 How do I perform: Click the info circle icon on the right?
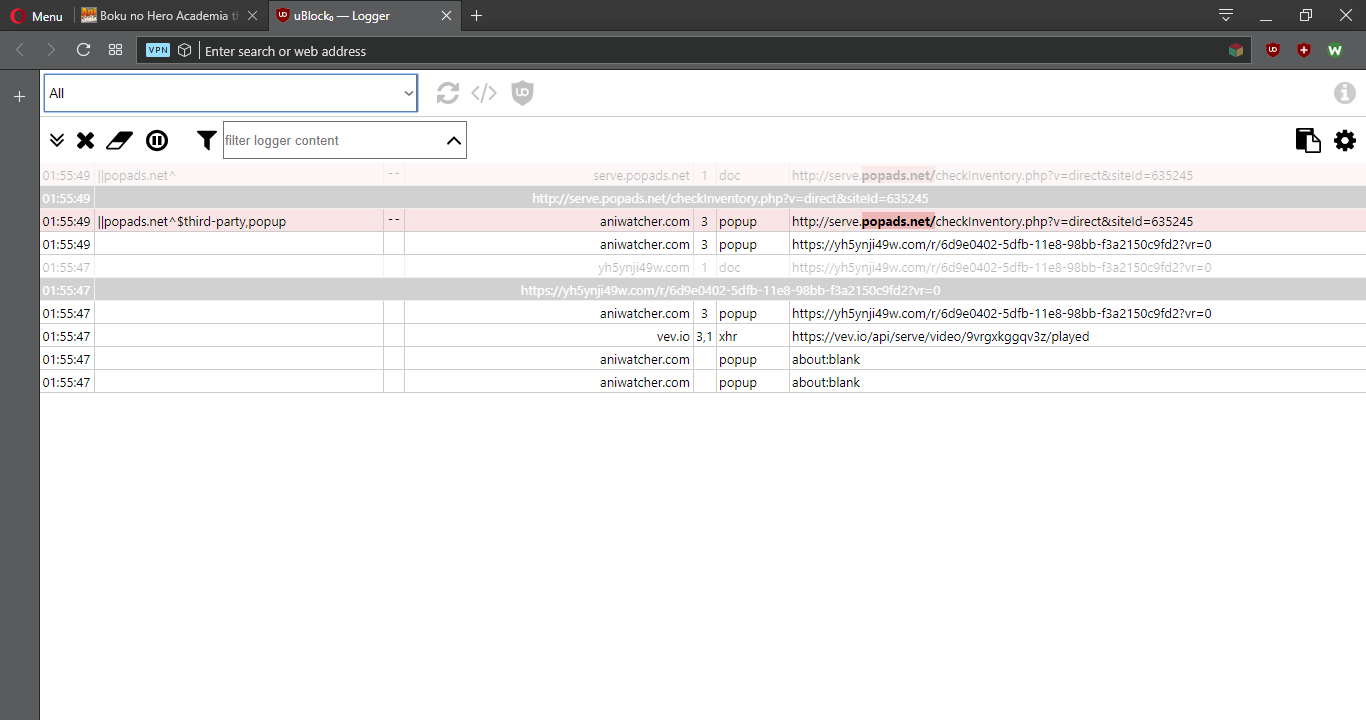(x=1344, y=92)
